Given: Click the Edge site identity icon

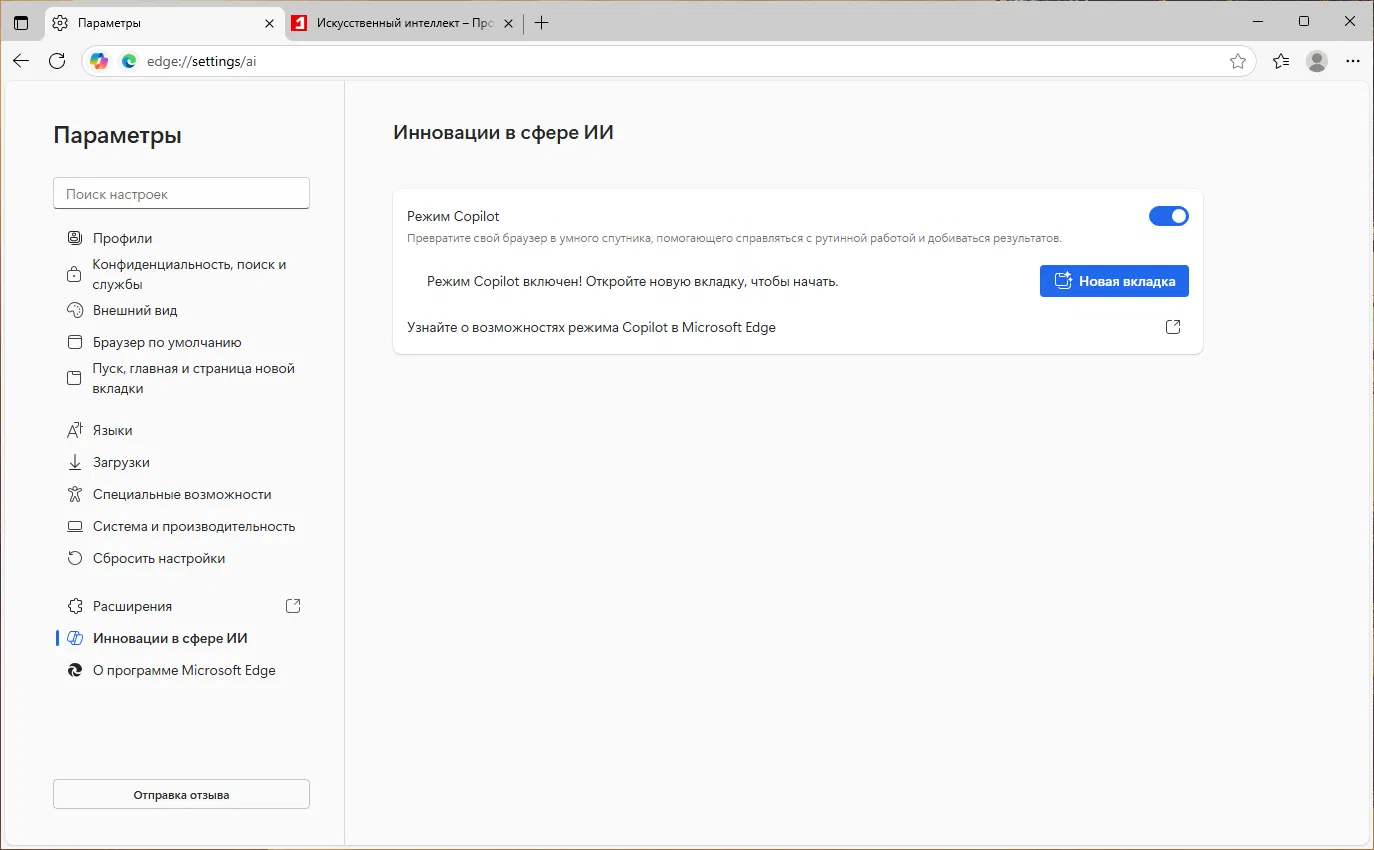Looking at the screenshot, I should (129, 61).
